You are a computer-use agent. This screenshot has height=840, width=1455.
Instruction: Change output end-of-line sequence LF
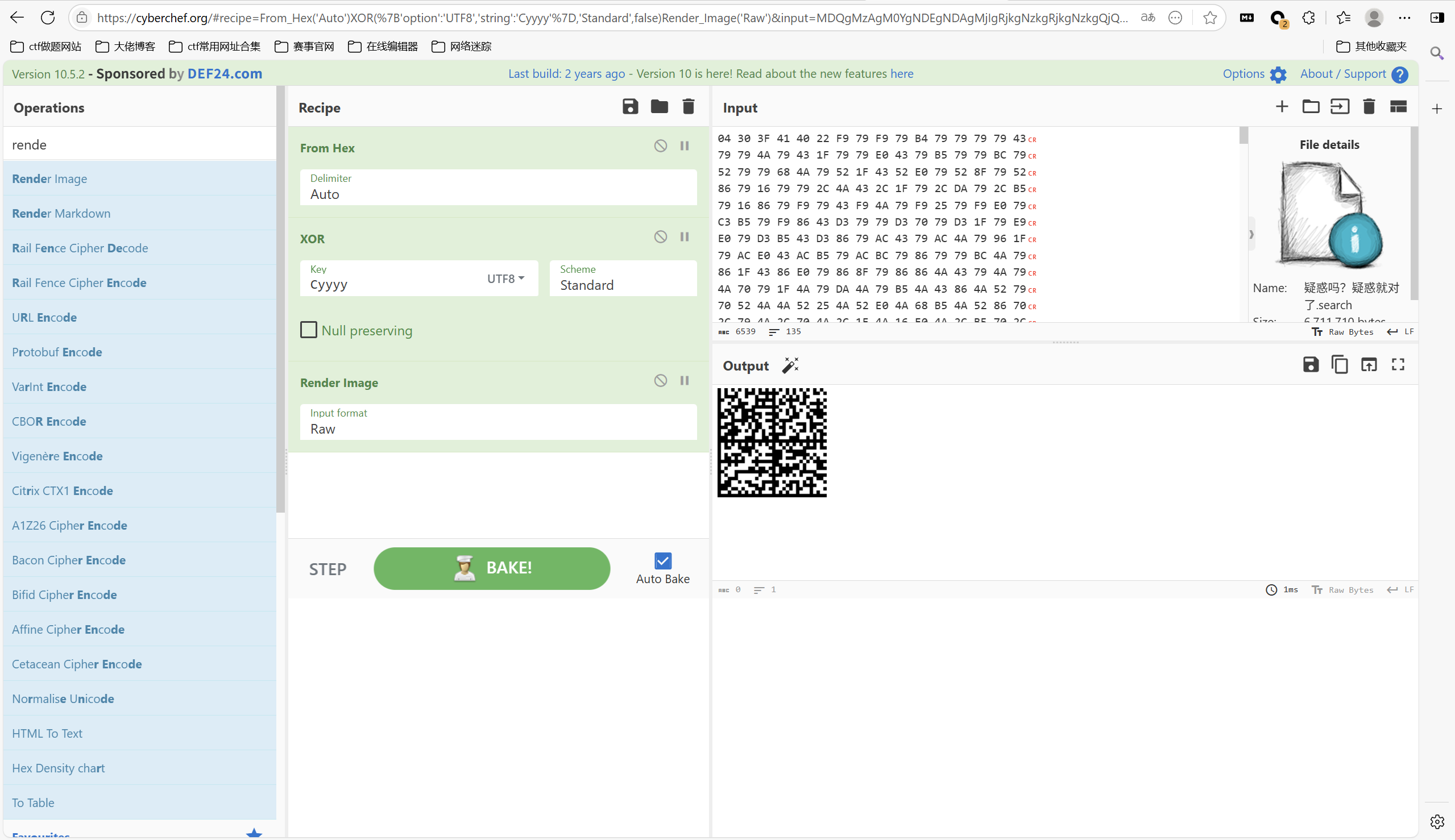click(x=1401, y=589)
